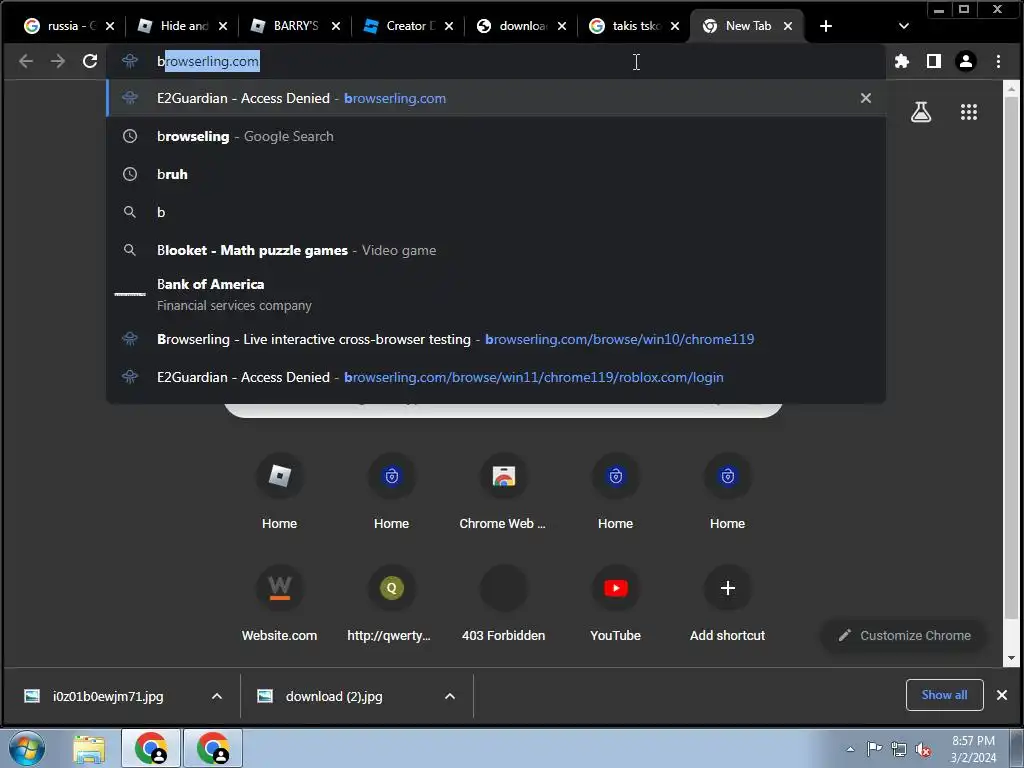Open the Windows Start menu
This screenshot has height=768, width=1024.
point(26,748)
